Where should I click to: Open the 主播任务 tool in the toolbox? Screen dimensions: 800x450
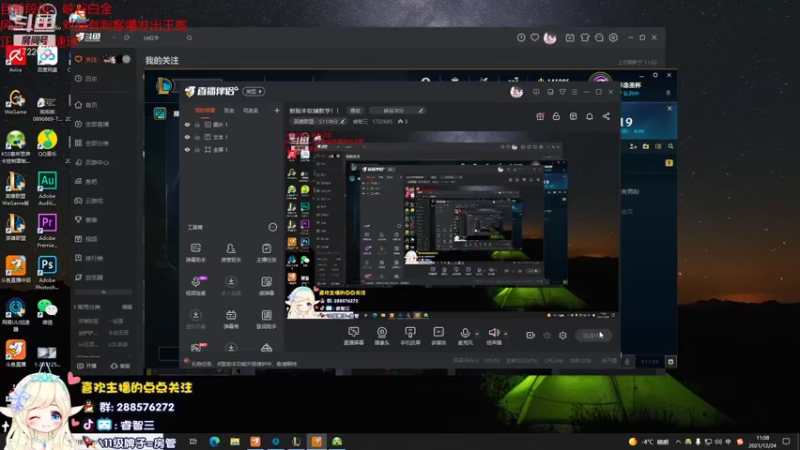(x=266, y=252)
